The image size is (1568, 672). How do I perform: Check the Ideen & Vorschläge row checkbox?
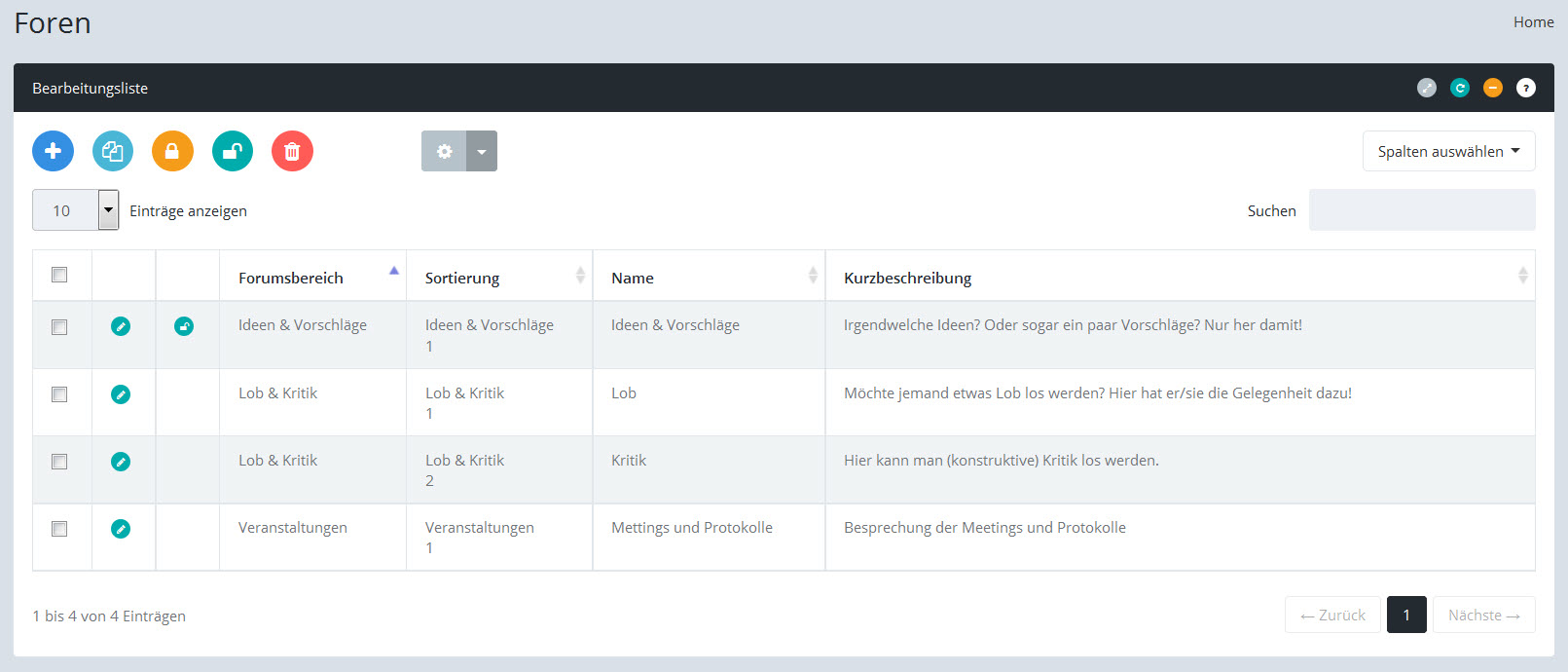tap(59, 327)
